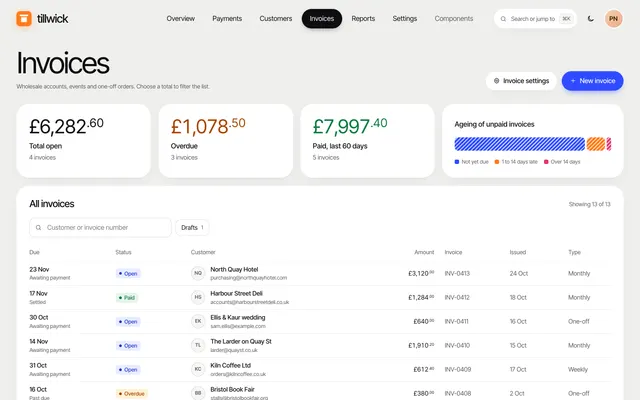
Task: Click the KC avatar for Kiln Coffee Ltd
Action: 198,369
